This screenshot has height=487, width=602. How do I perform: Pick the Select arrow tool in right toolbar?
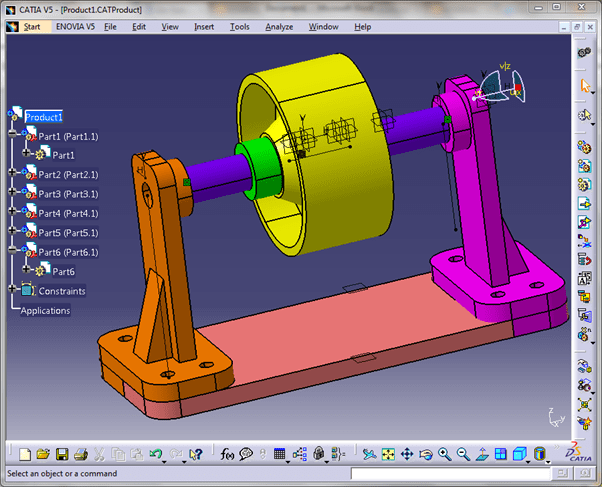click(x=585, y=86)
